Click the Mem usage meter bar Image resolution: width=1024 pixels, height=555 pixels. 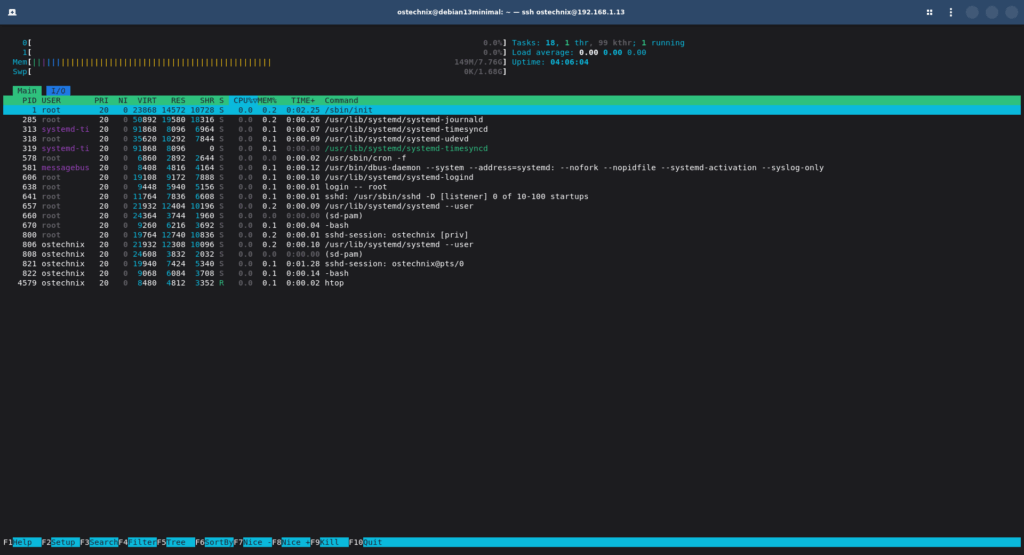259,62
